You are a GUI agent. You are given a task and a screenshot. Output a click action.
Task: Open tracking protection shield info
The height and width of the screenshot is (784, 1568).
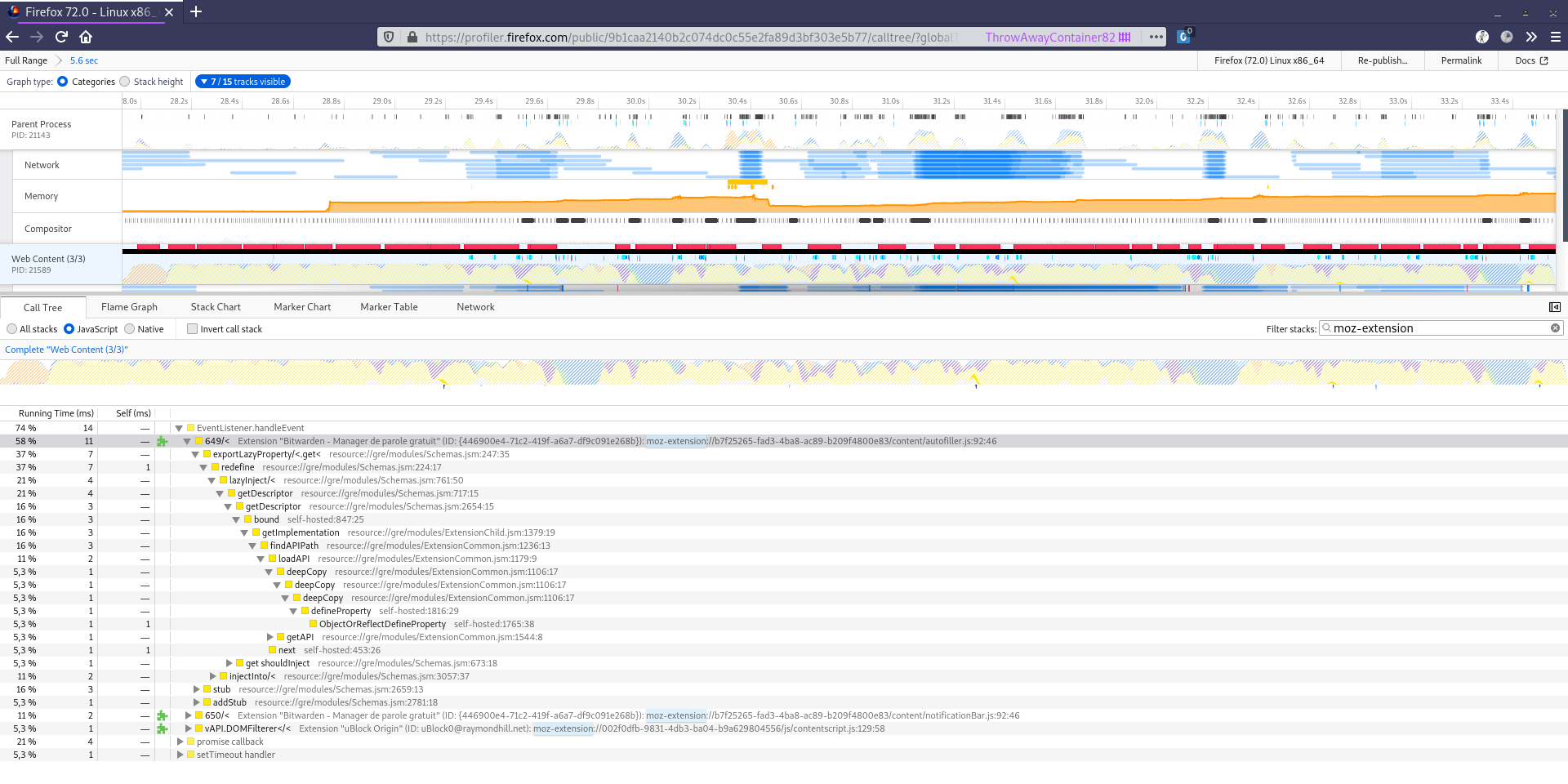(389, 37)
